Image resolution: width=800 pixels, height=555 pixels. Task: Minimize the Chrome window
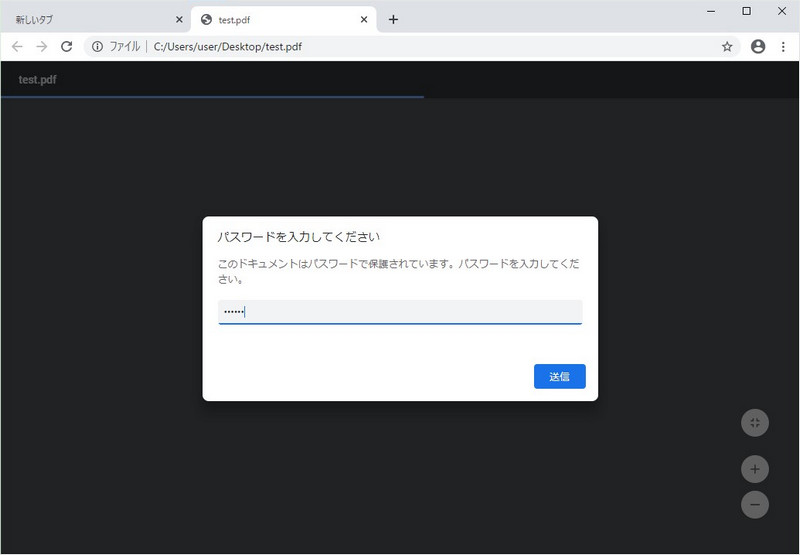[711, 11]
